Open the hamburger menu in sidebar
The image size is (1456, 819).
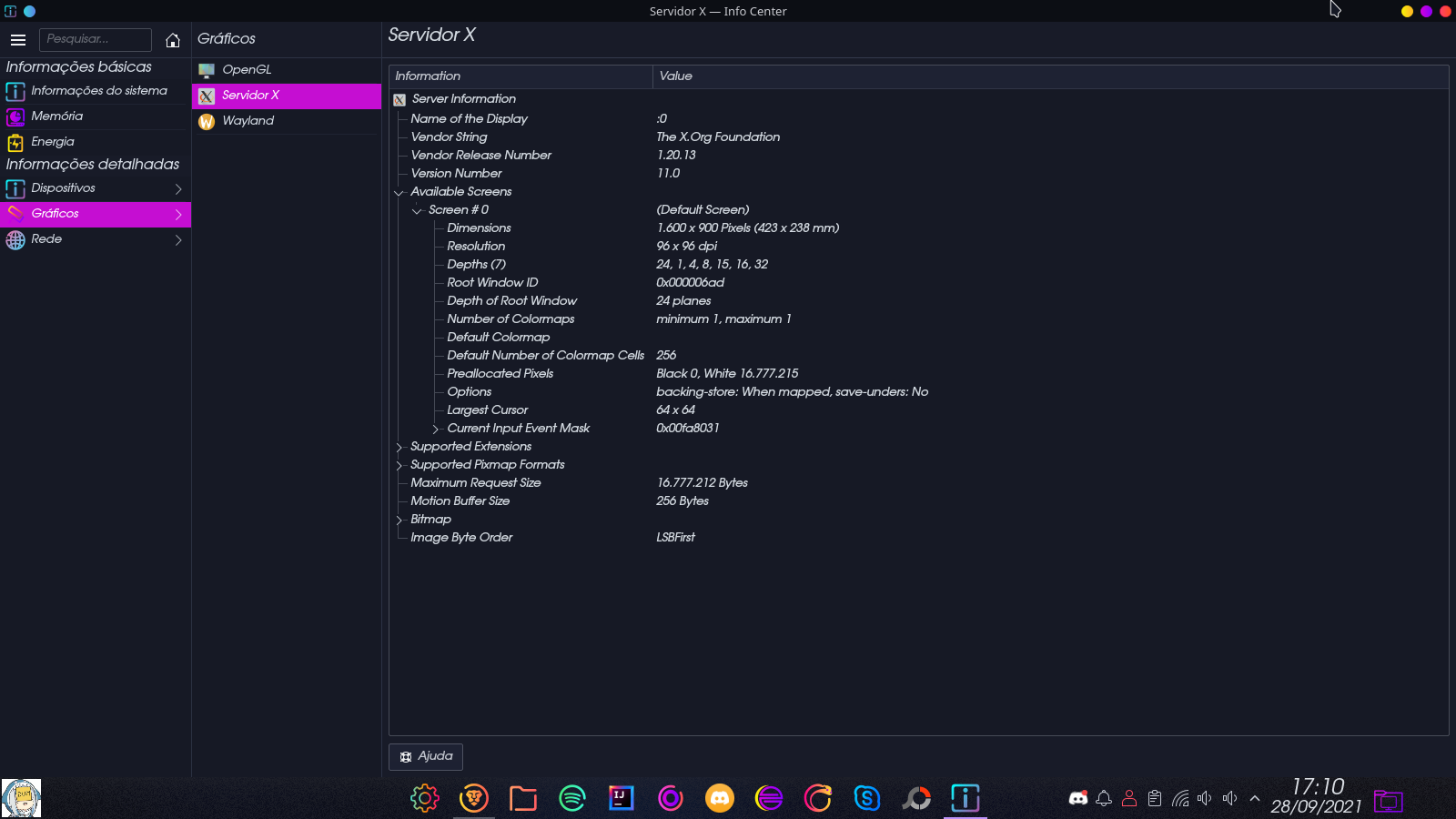point(18,40)
